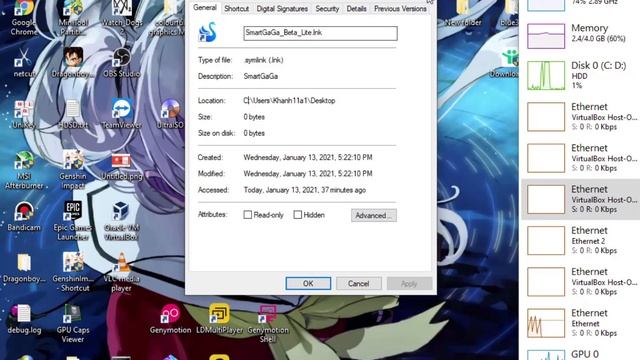Image resolution: width=640 pixels, height=360 pixels.
Task: Select the Bandicam desktop icon
Action: coord(24,216)
